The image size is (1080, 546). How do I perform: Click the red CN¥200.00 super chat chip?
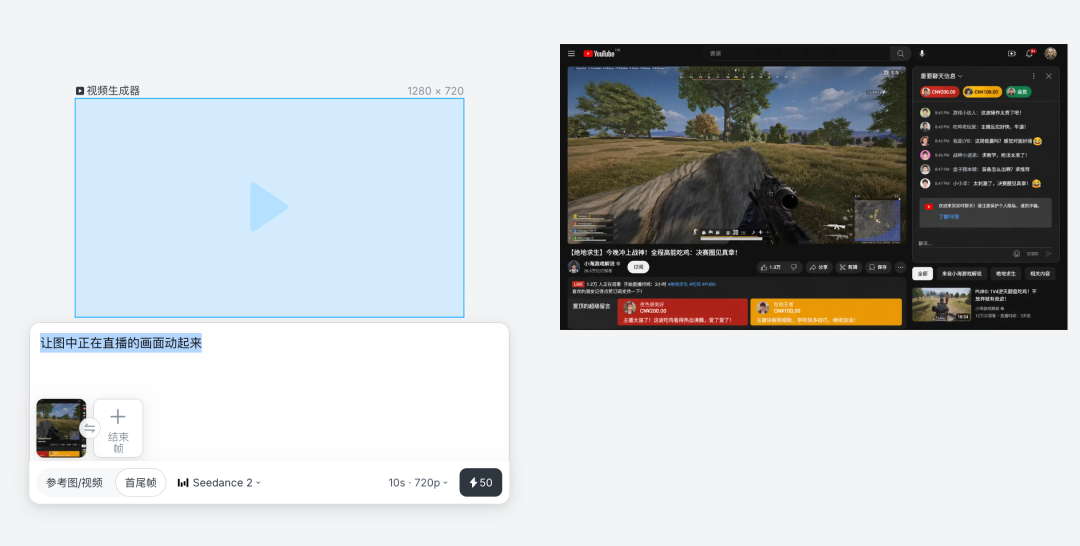pos(939,92)
